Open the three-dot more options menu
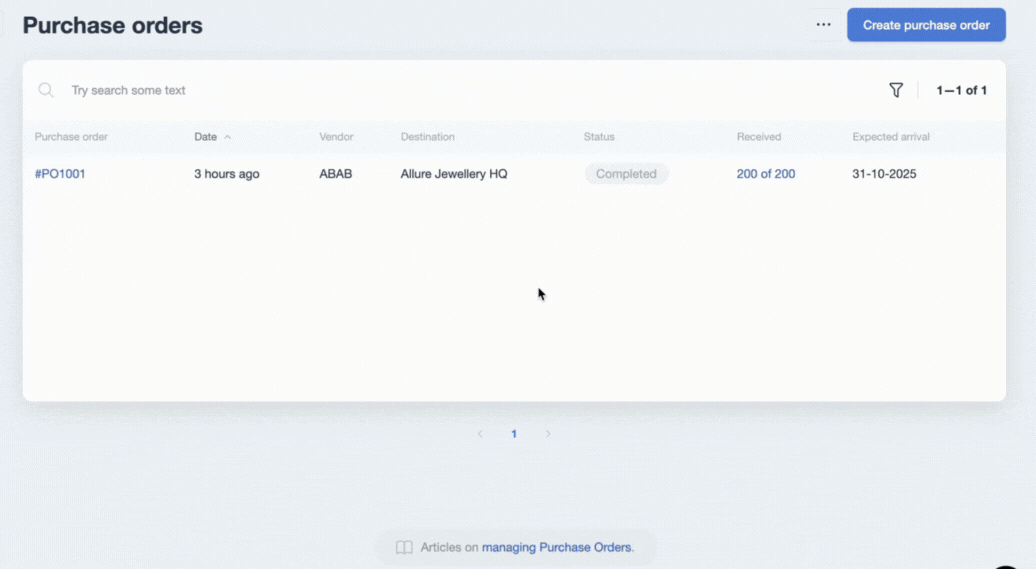This screenshot has height=569, width=1036. (x=823, y=25)
